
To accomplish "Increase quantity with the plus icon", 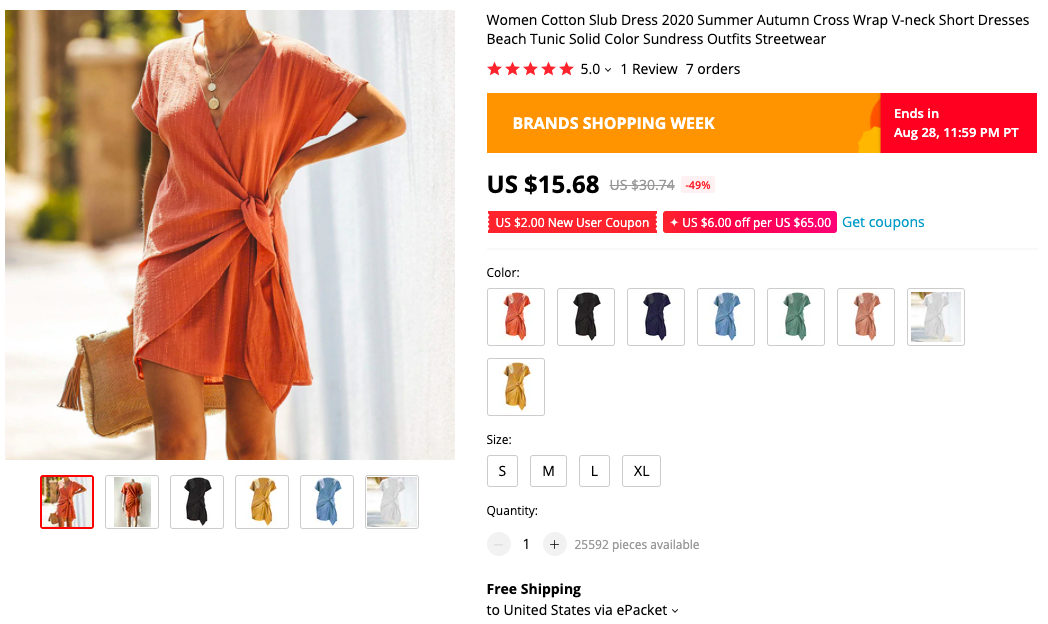I will pyautogui.click(x=554, y=544).
